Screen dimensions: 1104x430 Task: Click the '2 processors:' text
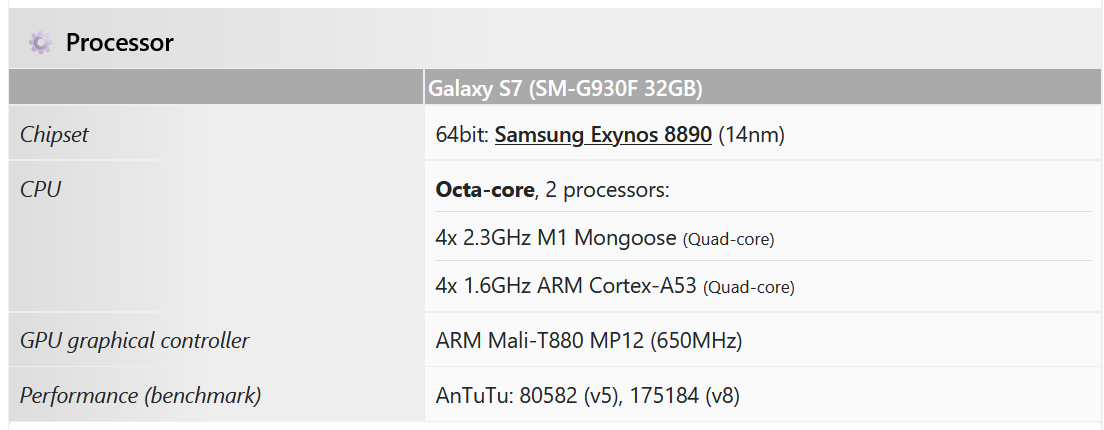pos(607,190)
